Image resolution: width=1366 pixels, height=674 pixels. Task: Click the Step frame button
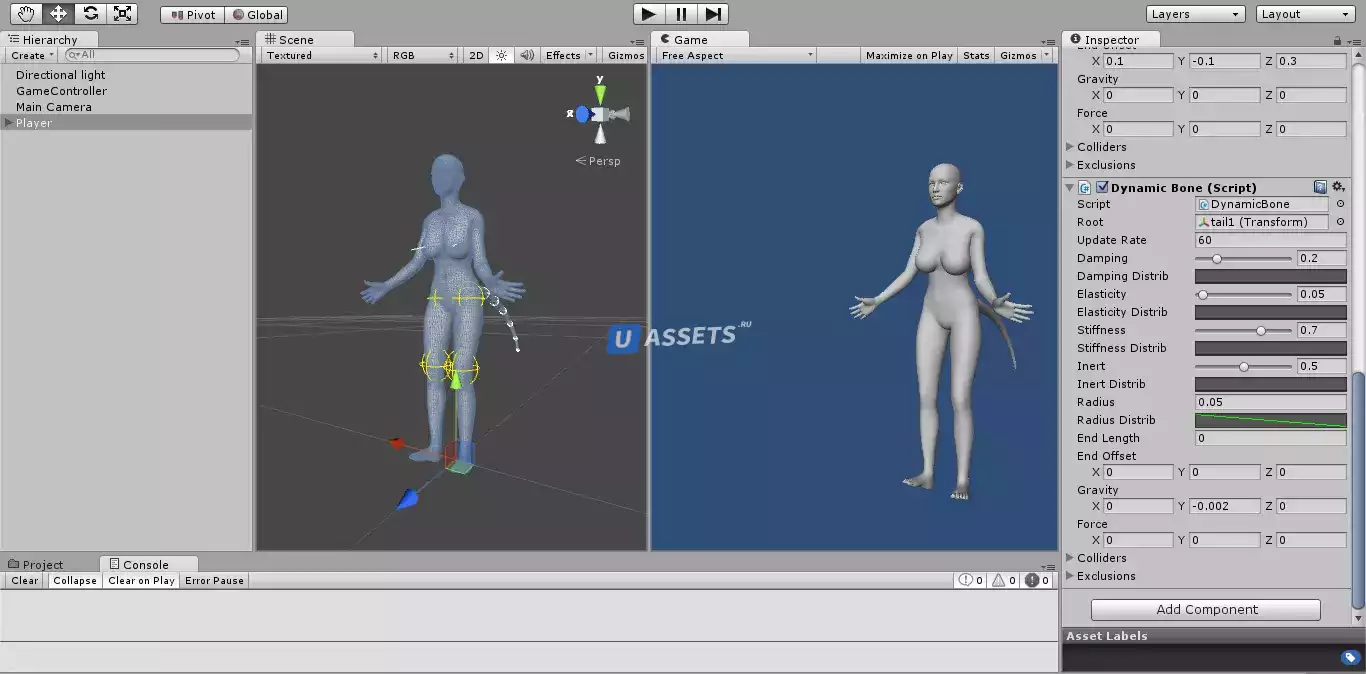(713, 14)
